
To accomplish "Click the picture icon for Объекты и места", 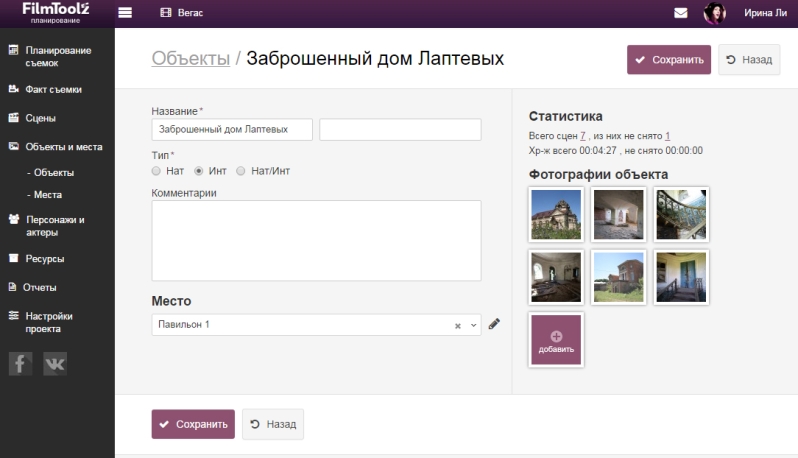I will click(14, 146).
